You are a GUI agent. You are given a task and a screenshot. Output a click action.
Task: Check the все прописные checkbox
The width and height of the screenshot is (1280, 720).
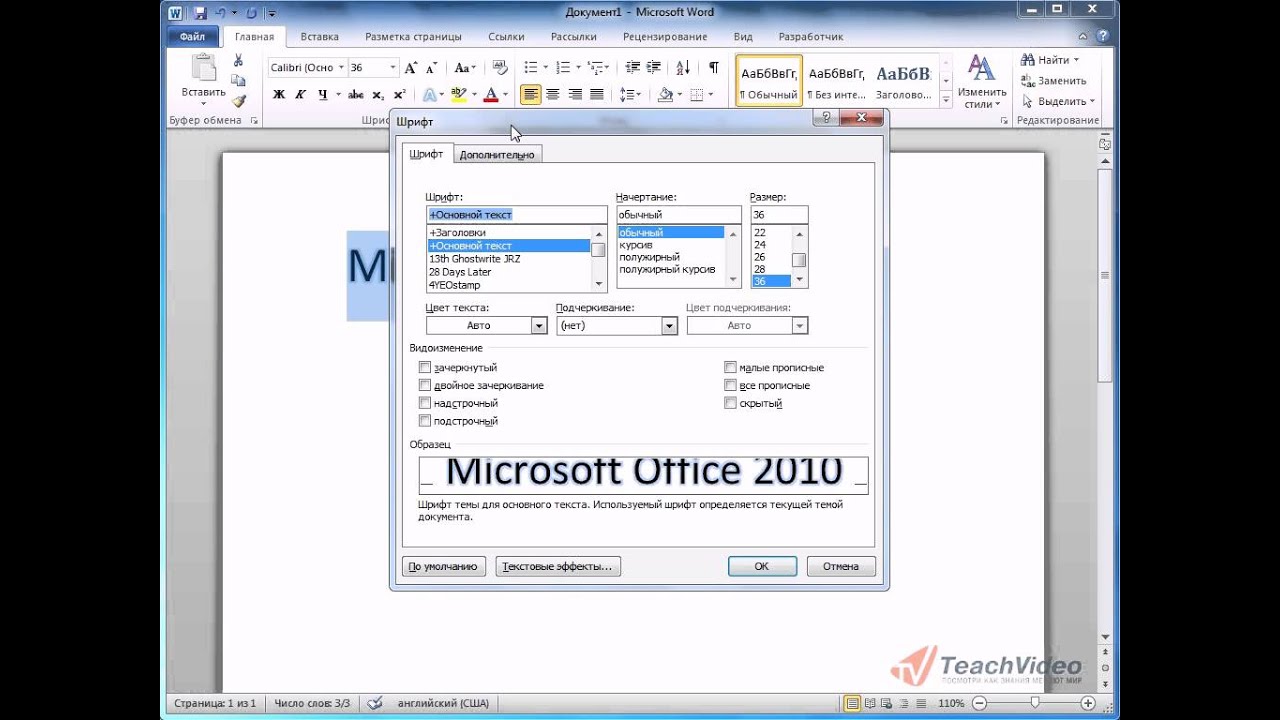pyautogui.click(x=731, y=386)
